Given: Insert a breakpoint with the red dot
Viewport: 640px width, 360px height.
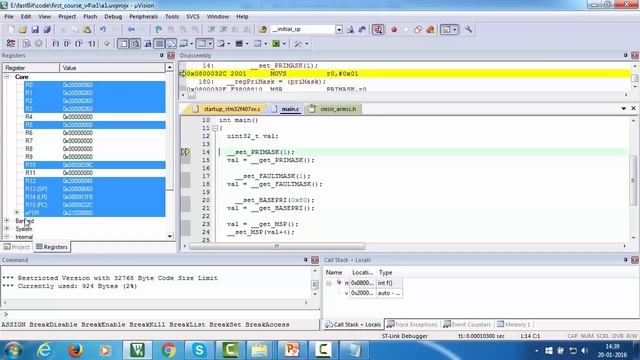Looking at the screenshot, I should [394, 29].
